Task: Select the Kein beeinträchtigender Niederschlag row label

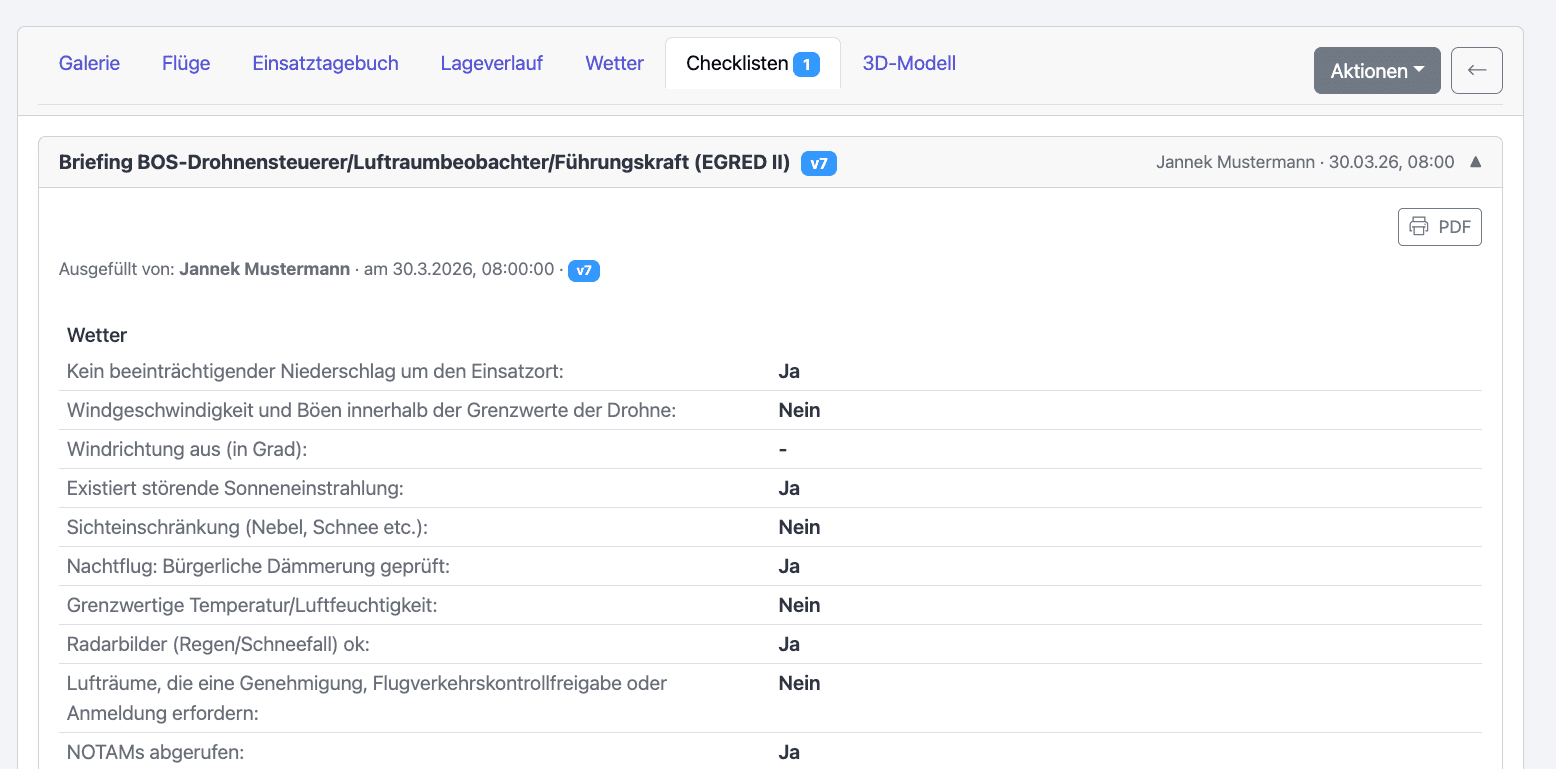Action: (x=315, y=371)
